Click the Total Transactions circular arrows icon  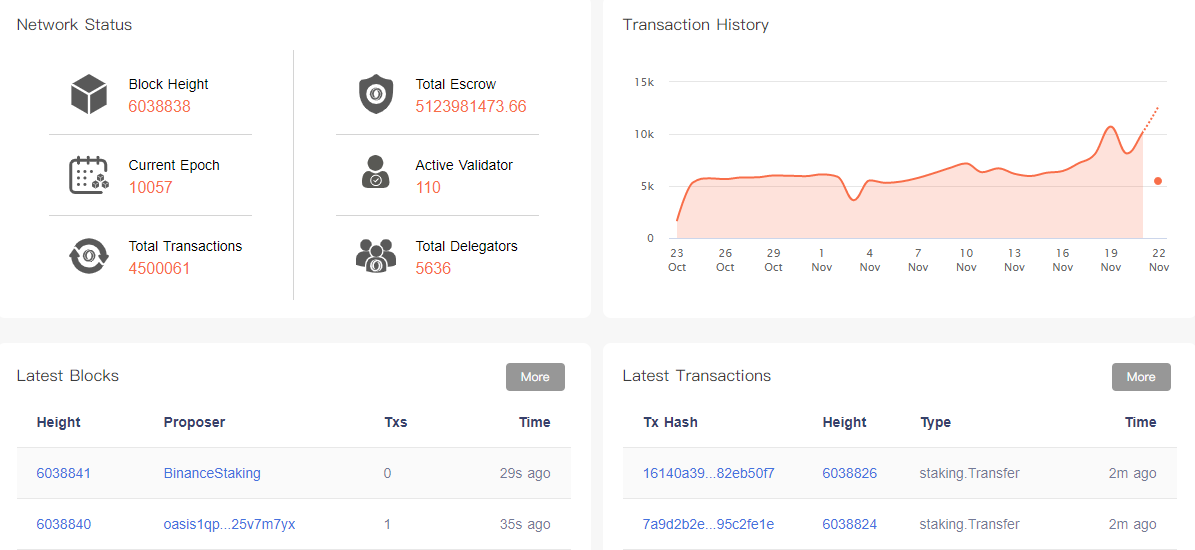pyautogui.click(x=89, y=256)
